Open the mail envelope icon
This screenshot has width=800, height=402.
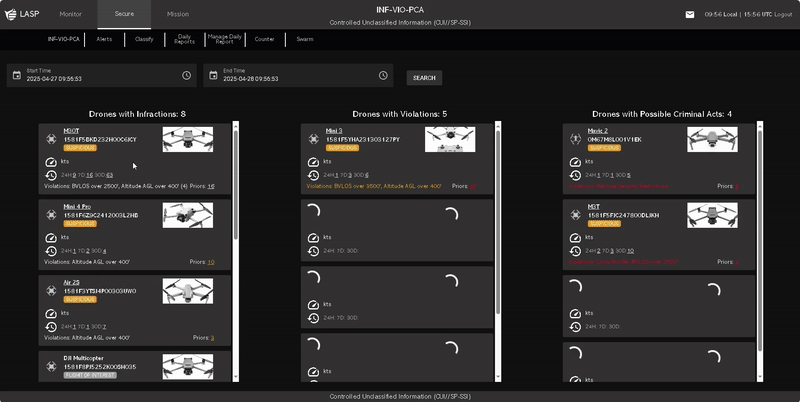click(689, 15)
